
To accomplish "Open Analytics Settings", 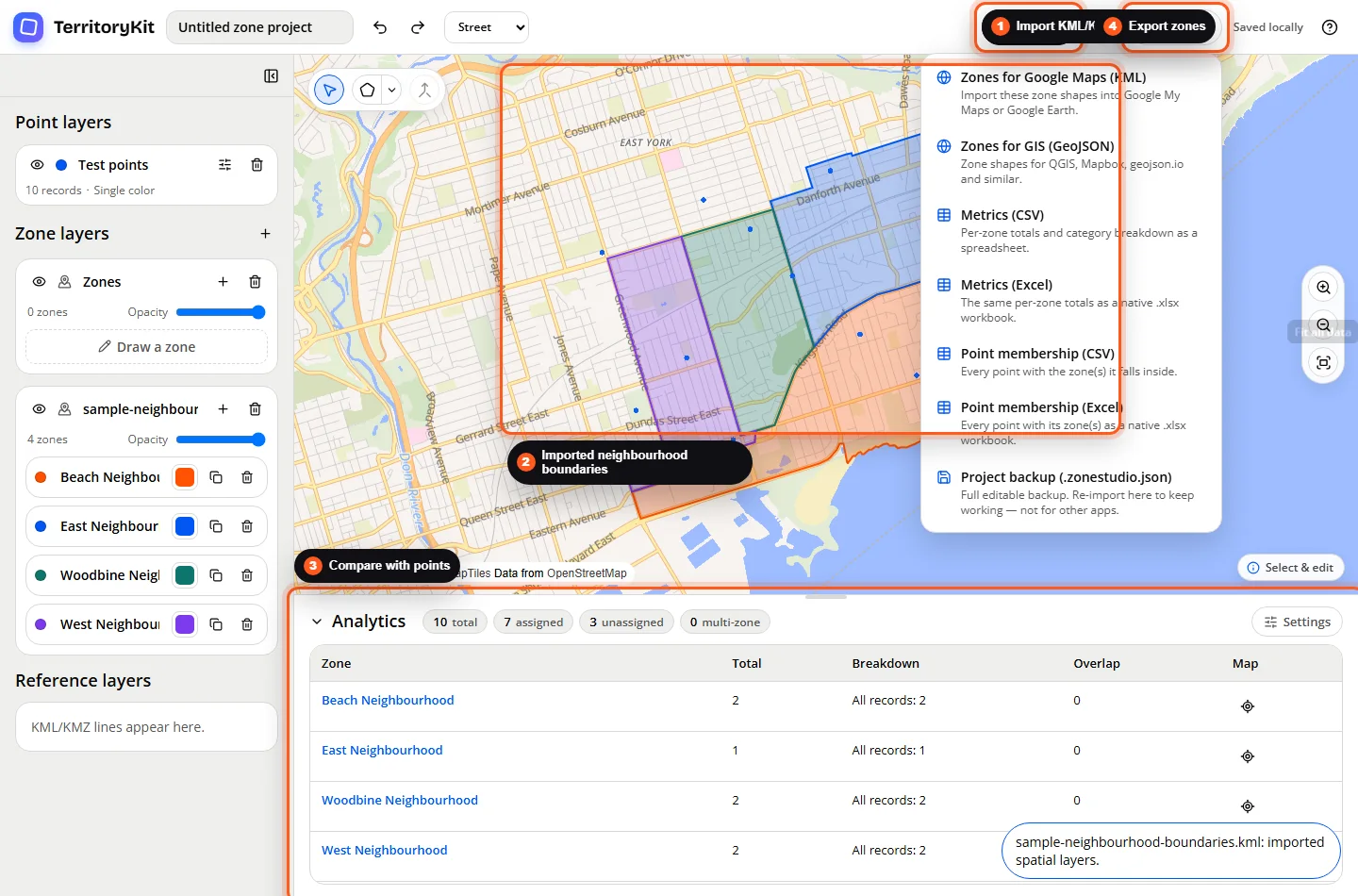I will coord(1297,622).
